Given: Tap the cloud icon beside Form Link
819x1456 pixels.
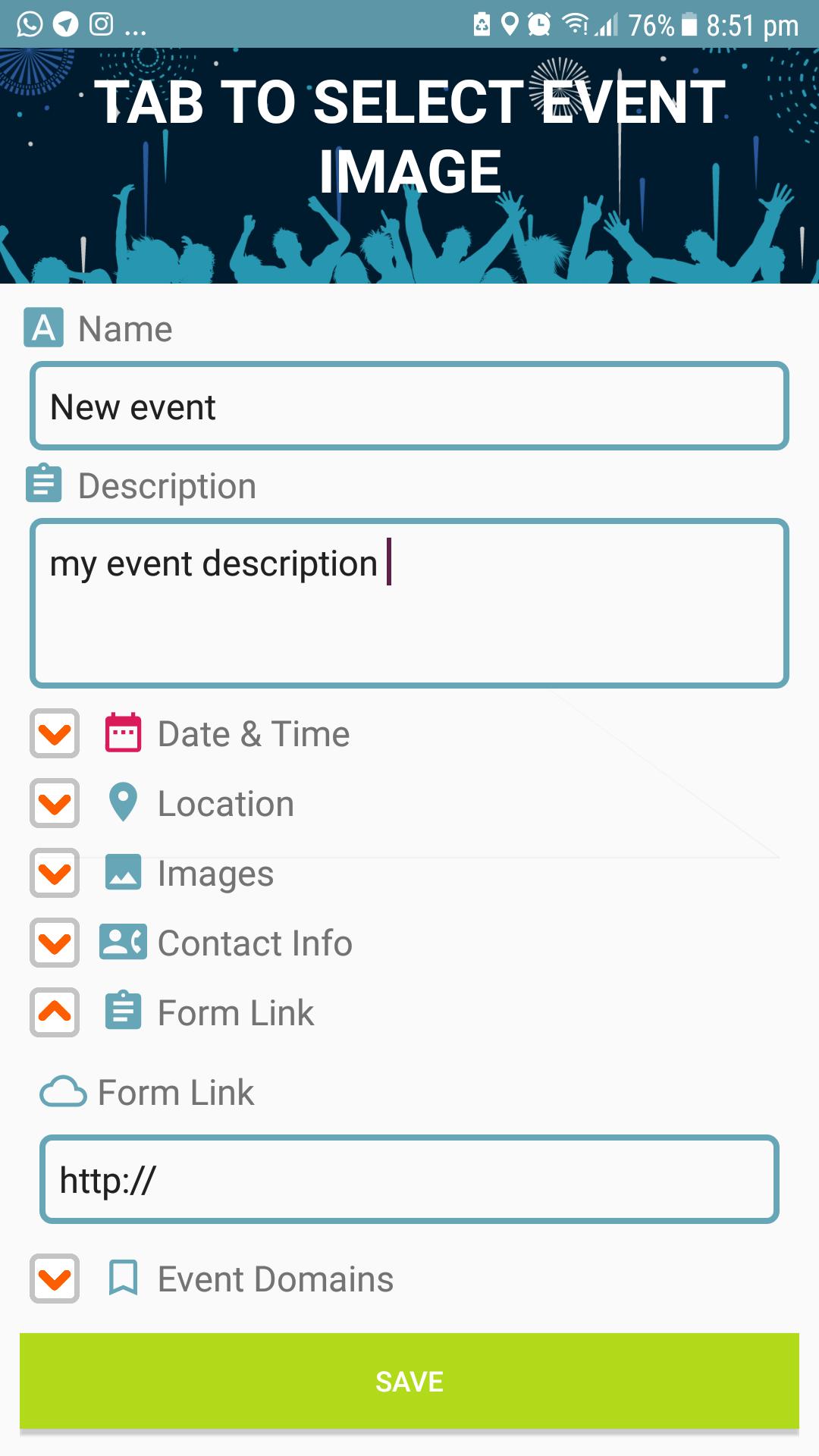Looking at the screenshot, I should (63, 1092).
